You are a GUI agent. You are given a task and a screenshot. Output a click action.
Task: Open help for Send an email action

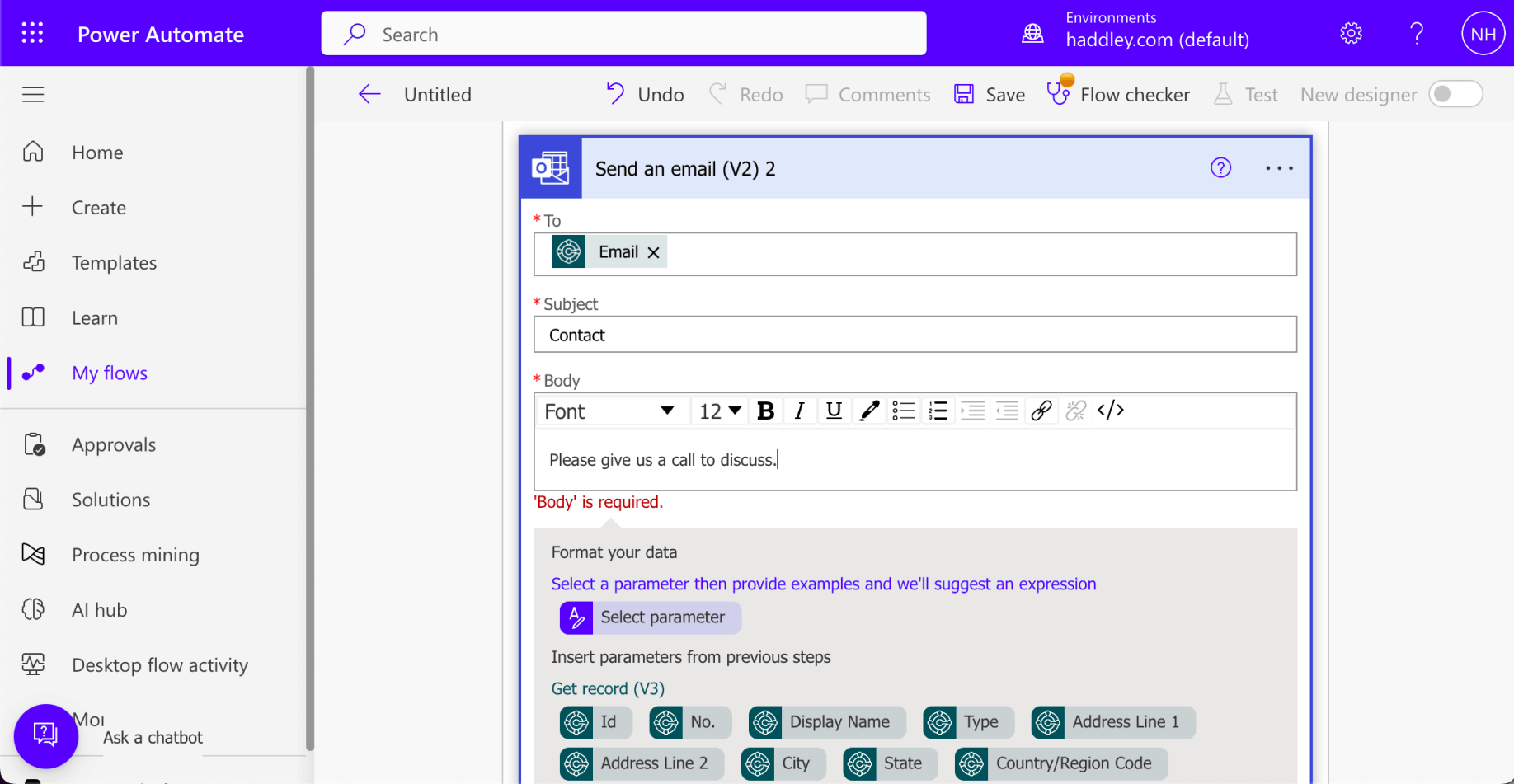1220,168
